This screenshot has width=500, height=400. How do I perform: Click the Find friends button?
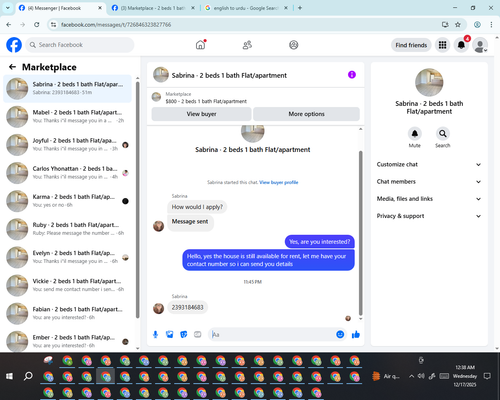[x=411, y=45]
